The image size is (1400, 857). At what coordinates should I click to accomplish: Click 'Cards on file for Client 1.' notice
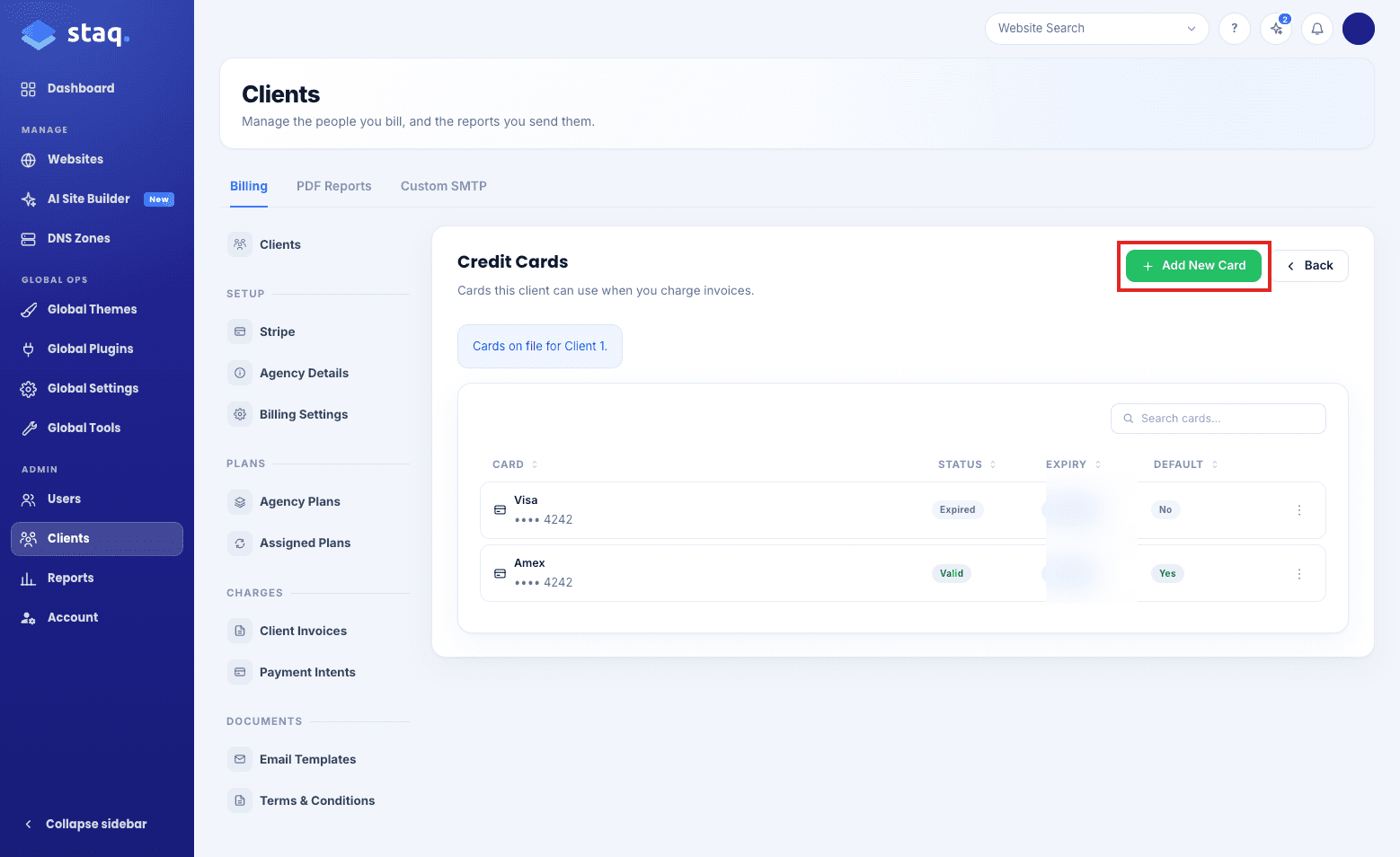click(540, 347)
